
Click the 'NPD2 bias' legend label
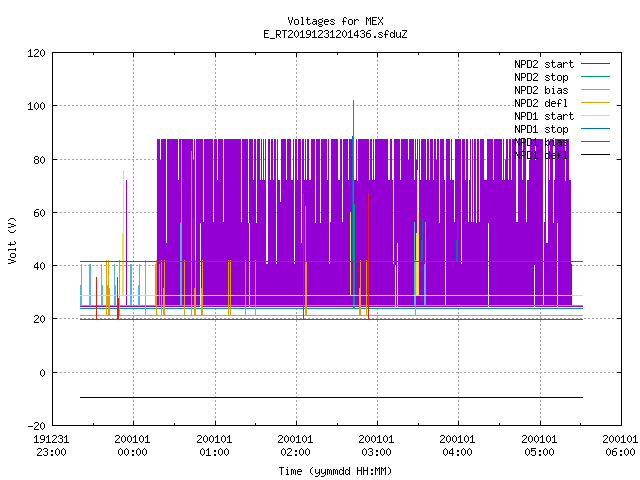coord(541,90)
